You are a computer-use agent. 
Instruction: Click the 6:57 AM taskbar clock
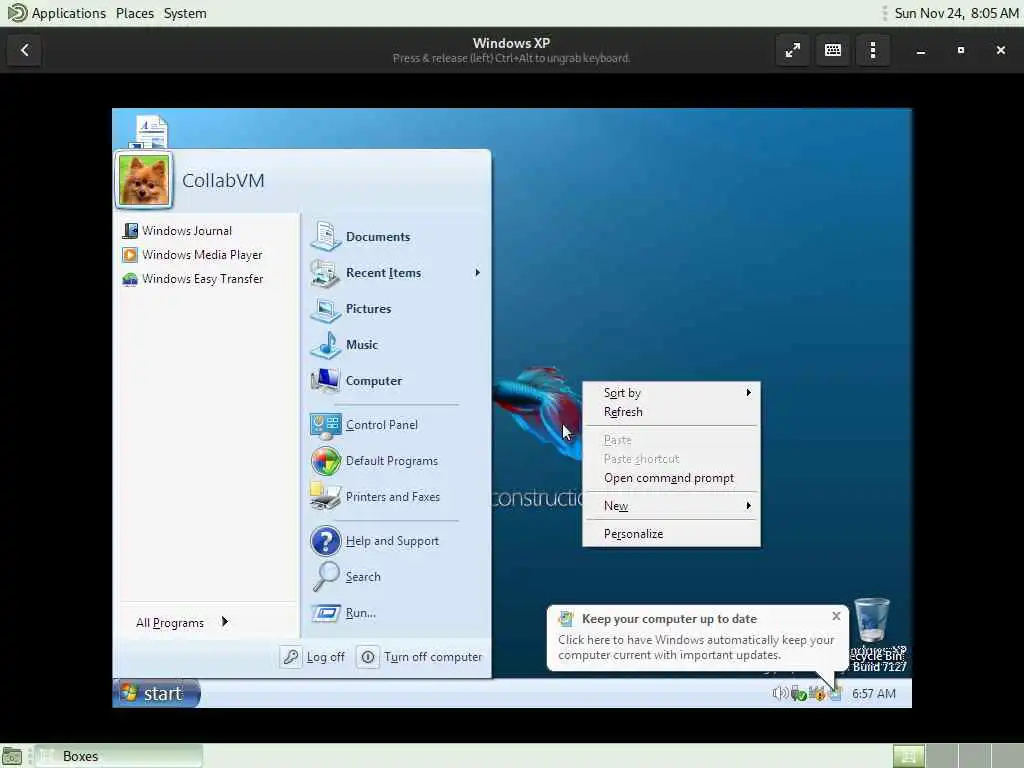pyautogui.click(x=874, y=694)
